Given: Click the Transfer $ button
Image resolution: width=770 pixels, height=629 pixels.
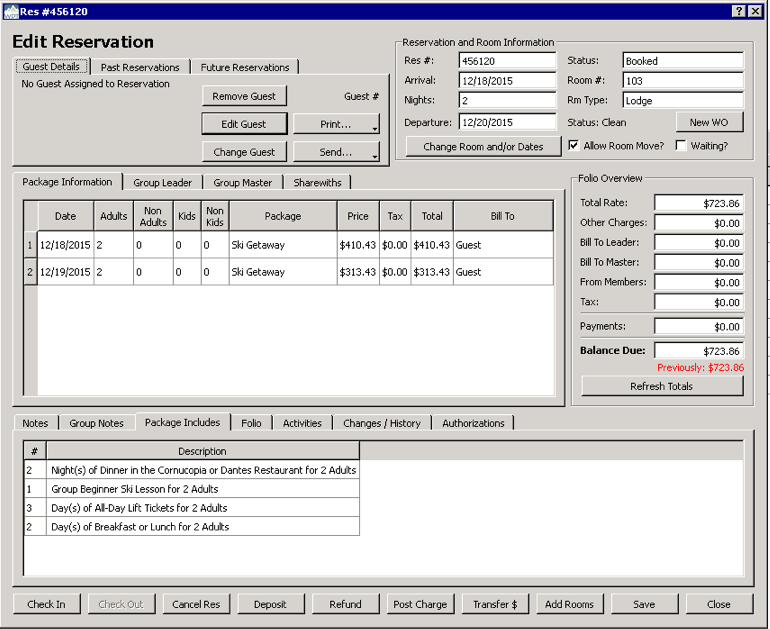Looking at the screenshot, I should click(495, 604).
